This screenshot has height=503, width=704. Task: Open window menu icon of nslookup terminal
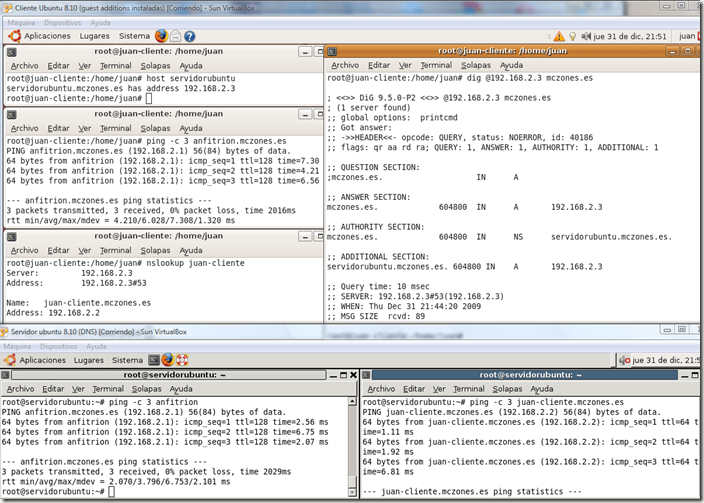click(12, 237)
